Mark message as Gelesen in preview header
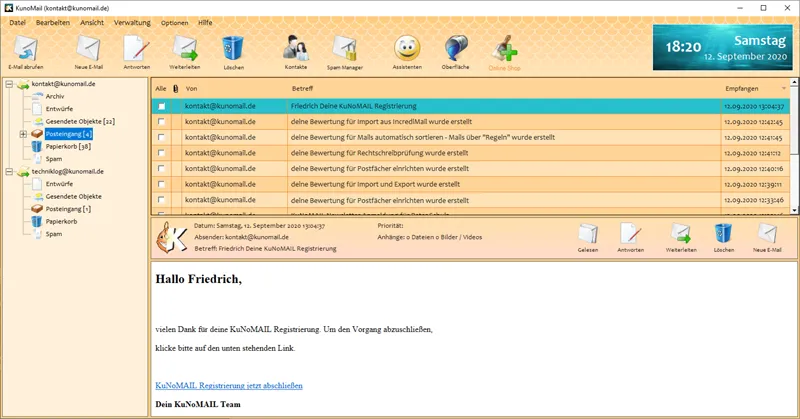This screenshot has width=800, height=419. coord(588,234)
